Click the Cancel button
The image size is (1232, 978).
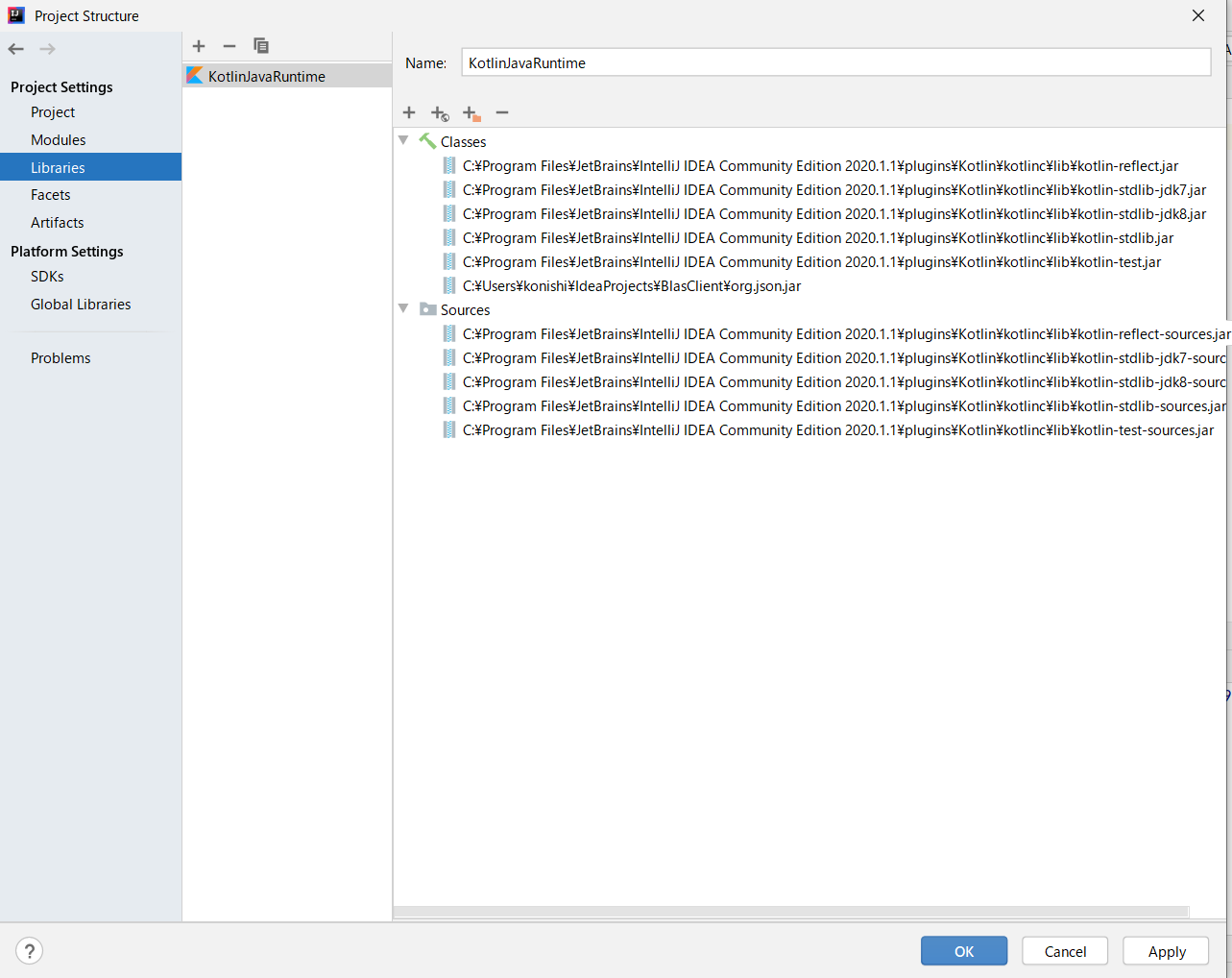pos(1065,951)
